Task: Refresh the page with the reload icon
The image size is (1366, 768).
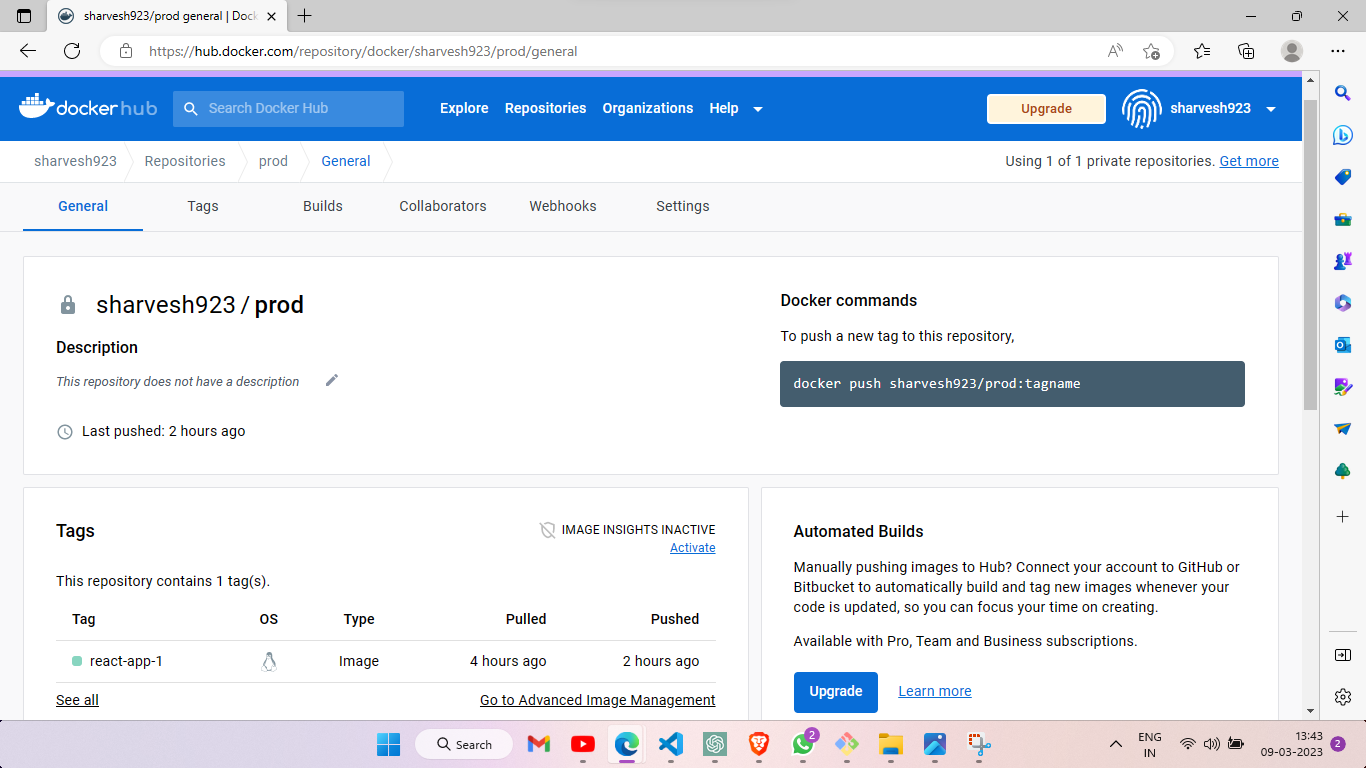Action: tap(71, 51)
